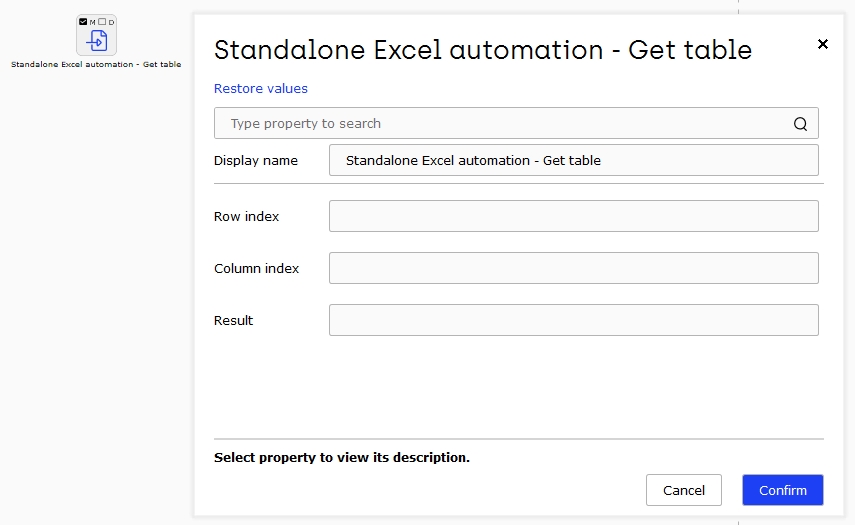Focus the Type property to search field
The image size is (855, 525).
coord(516,123)
